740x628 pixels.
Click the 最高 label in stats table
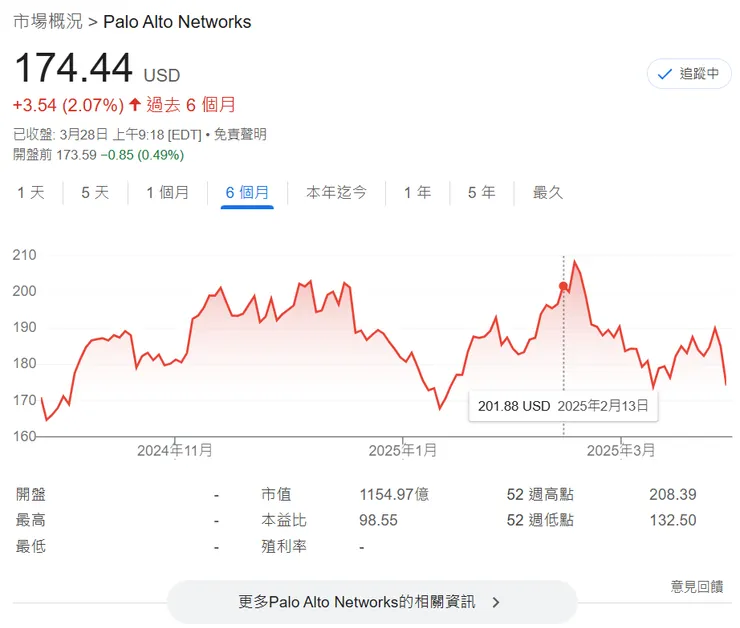click(31, 520)
